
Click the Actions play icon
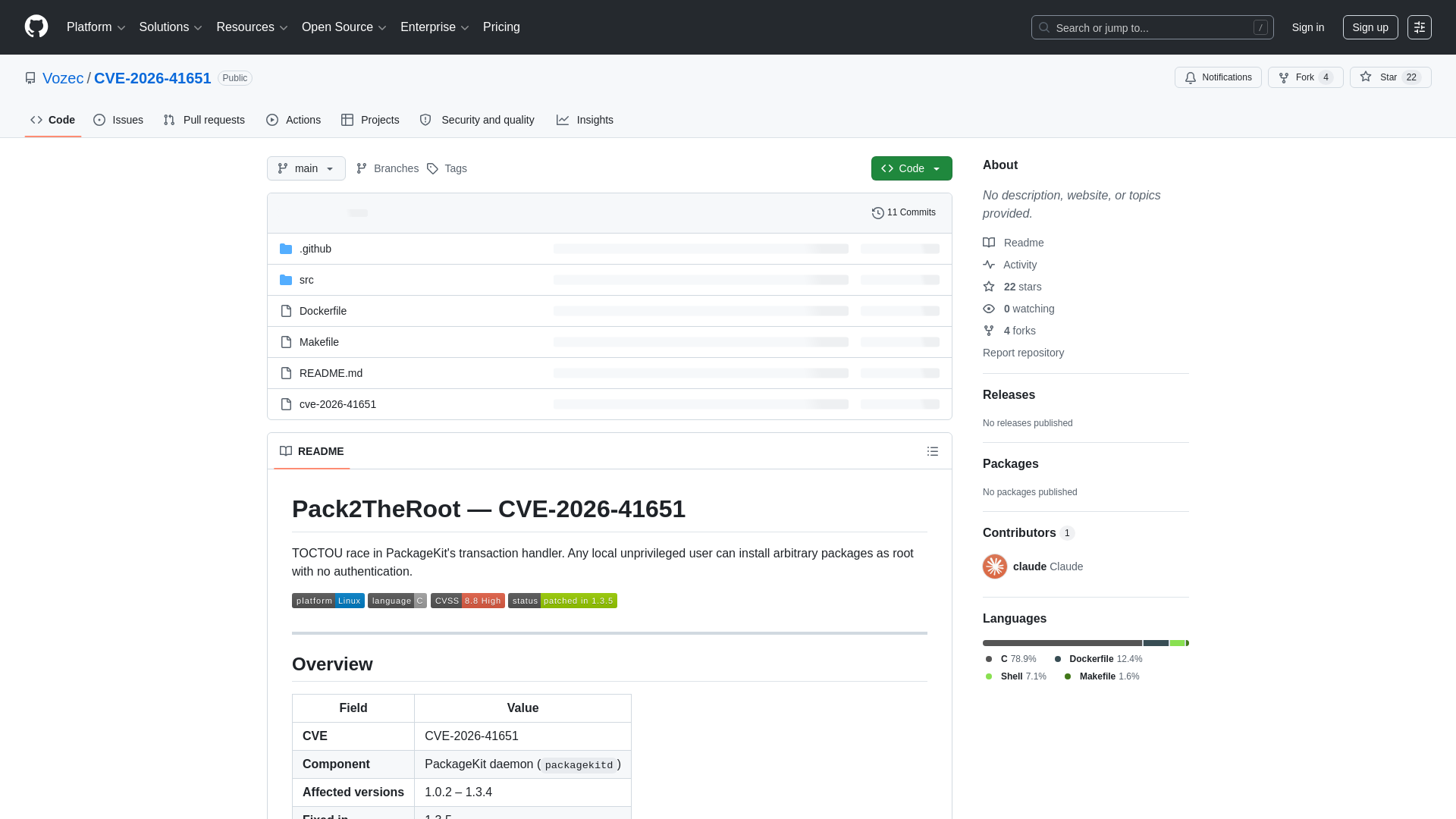tap(272, 120)
